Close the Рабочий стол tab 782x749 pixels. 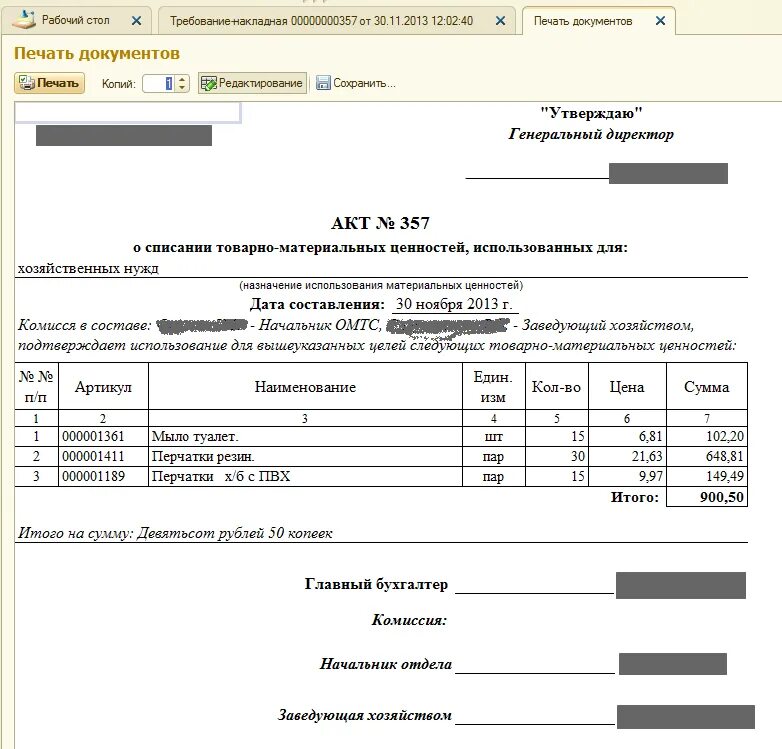coord(136,20)
